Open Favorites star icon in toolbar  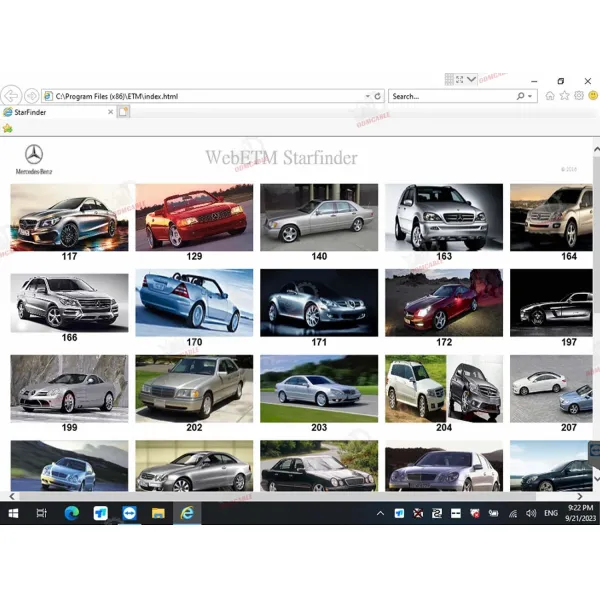[564, 96]
